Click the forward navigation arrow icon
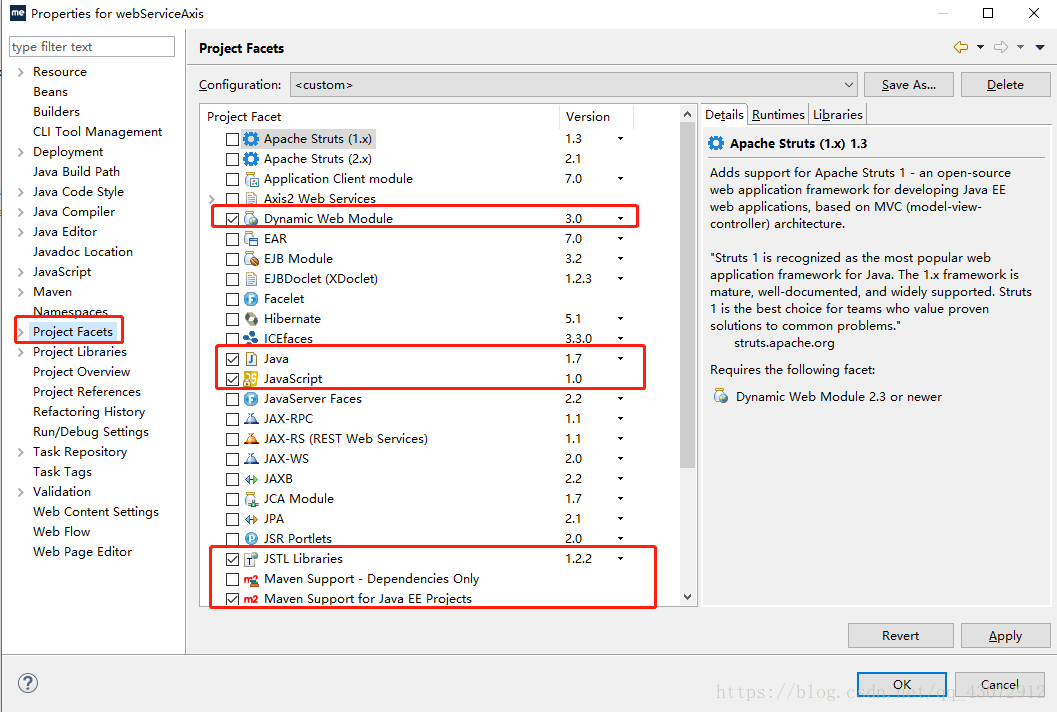This screenshot has width=1057, height=712. [x=1001, y=47]
